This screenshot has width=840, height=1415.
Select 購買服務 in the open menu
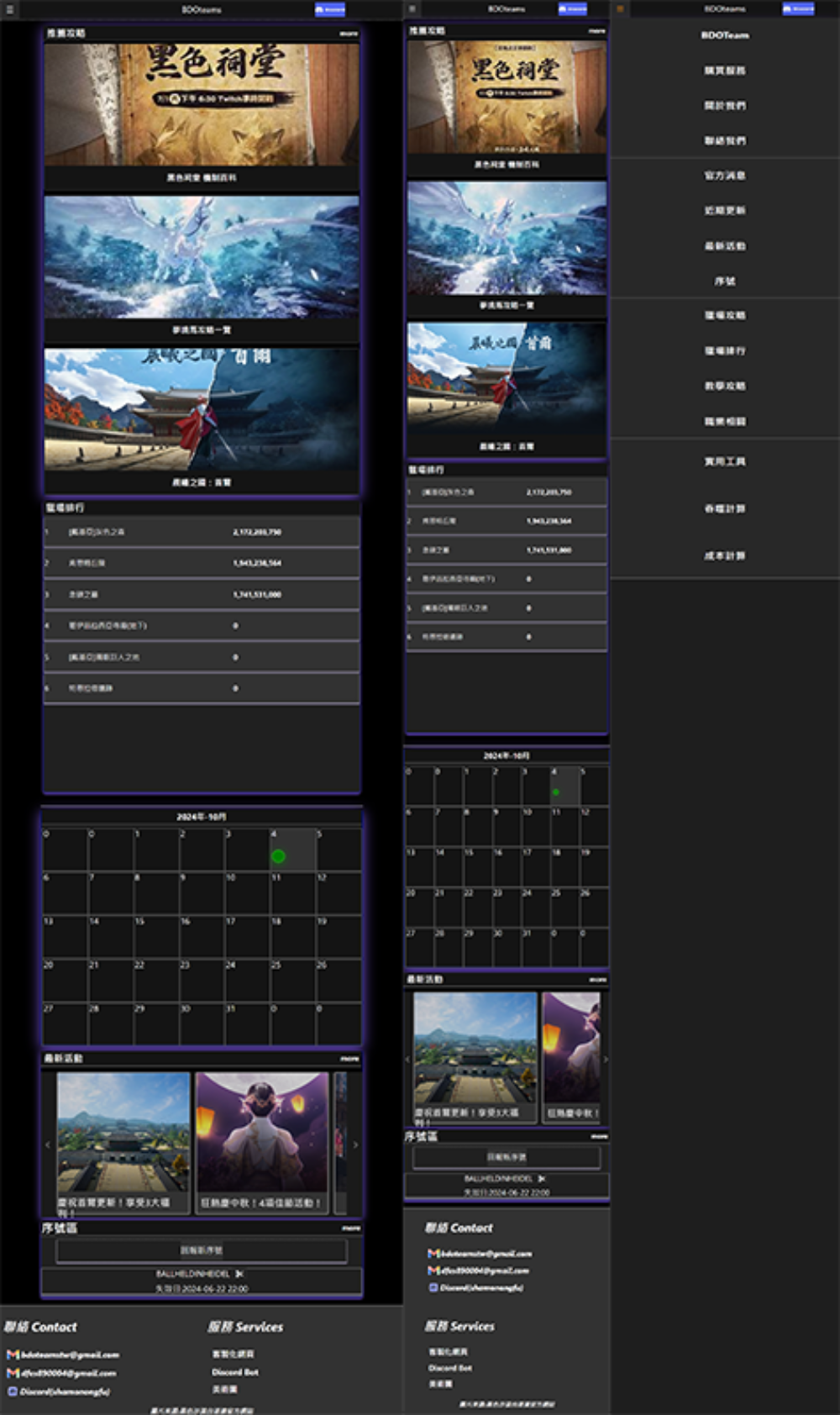(x=724, y=71)
